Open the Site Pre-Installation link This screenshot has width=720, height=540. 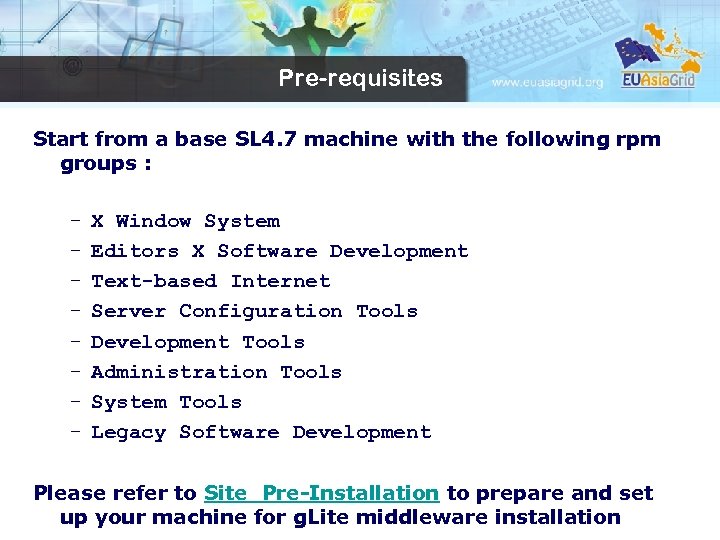tap(321, 493)
